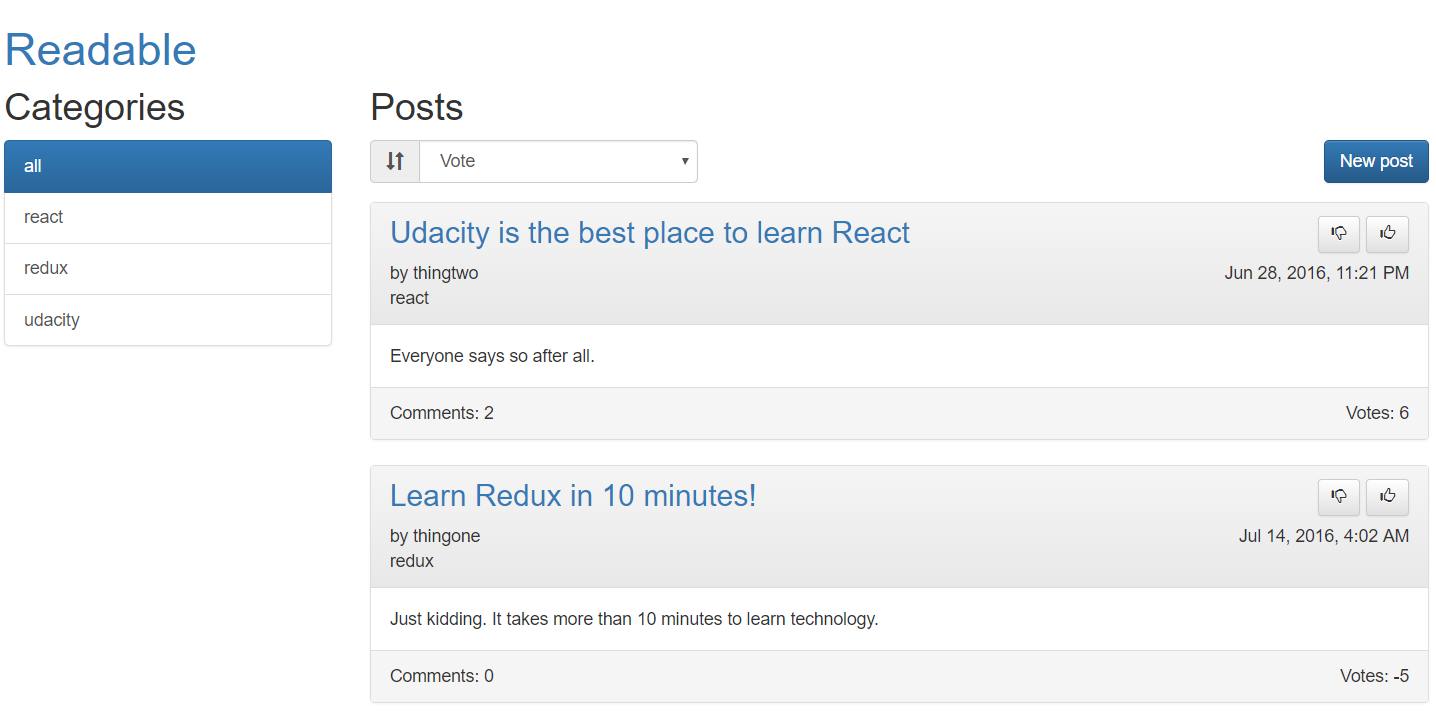Open 'Learn Redux in 10 minutes!' post

tap(573, 496)
